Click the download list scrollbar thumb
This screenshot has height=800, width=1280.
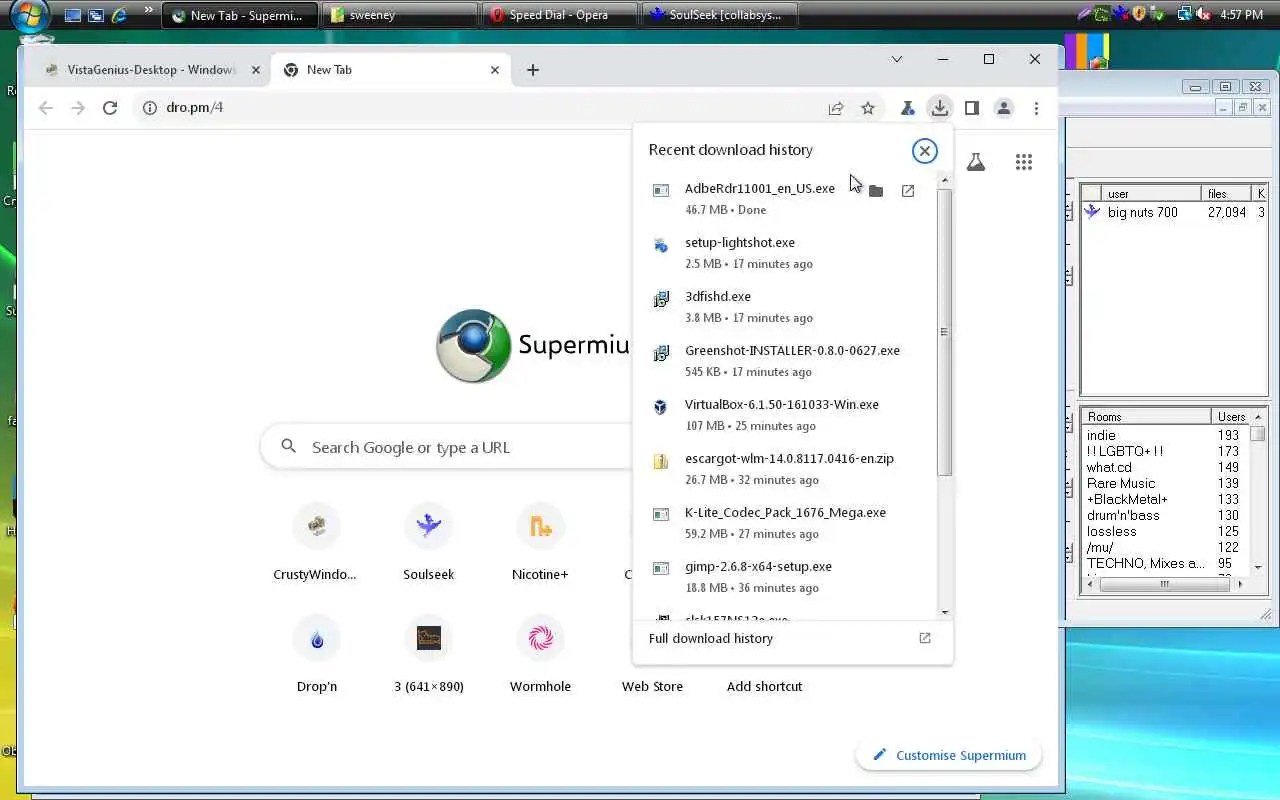click(944, 332)
